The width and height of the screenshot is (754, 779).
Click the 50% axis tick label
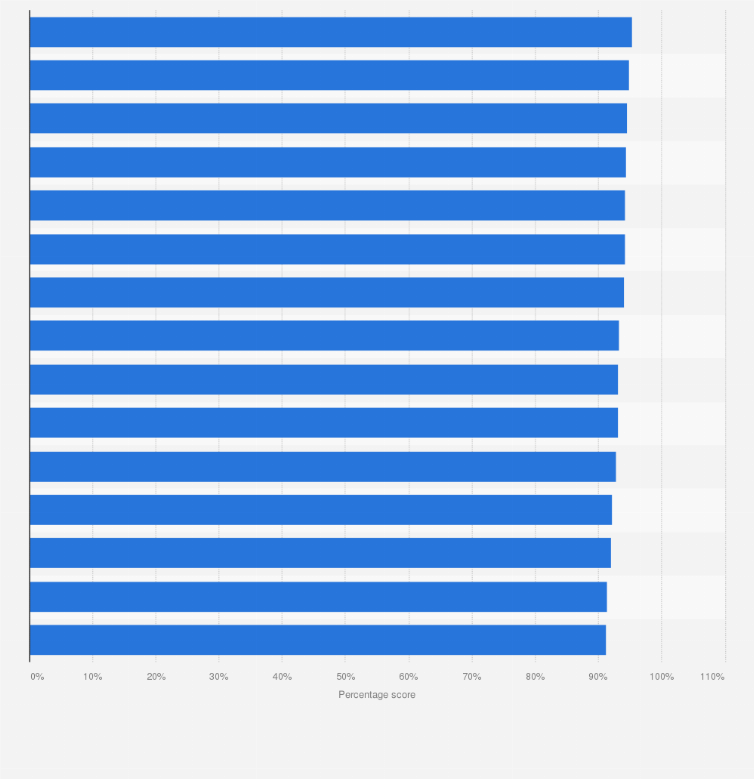pyautogui.click(x=346, y=677)
